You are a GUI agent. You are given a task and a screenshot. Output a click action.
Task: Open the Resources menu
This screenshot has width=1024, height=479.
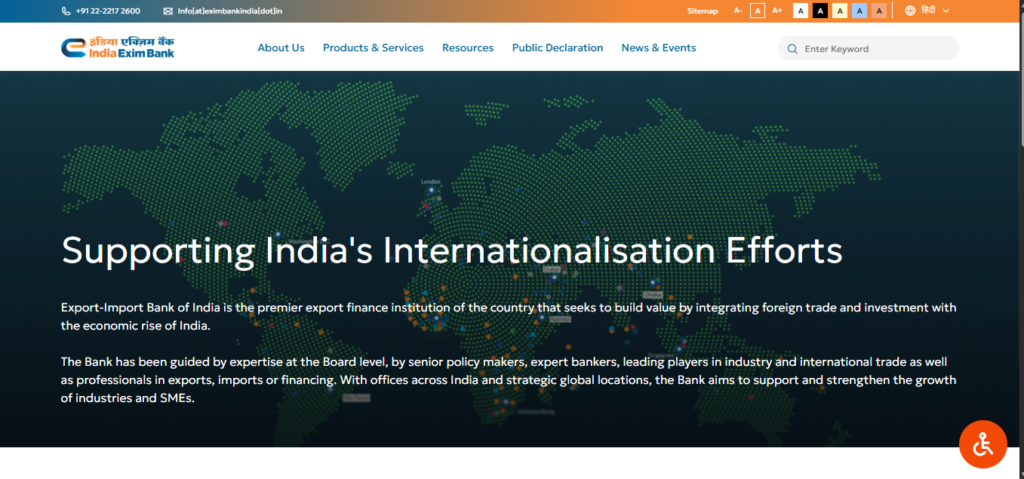[x=468, y=48]
